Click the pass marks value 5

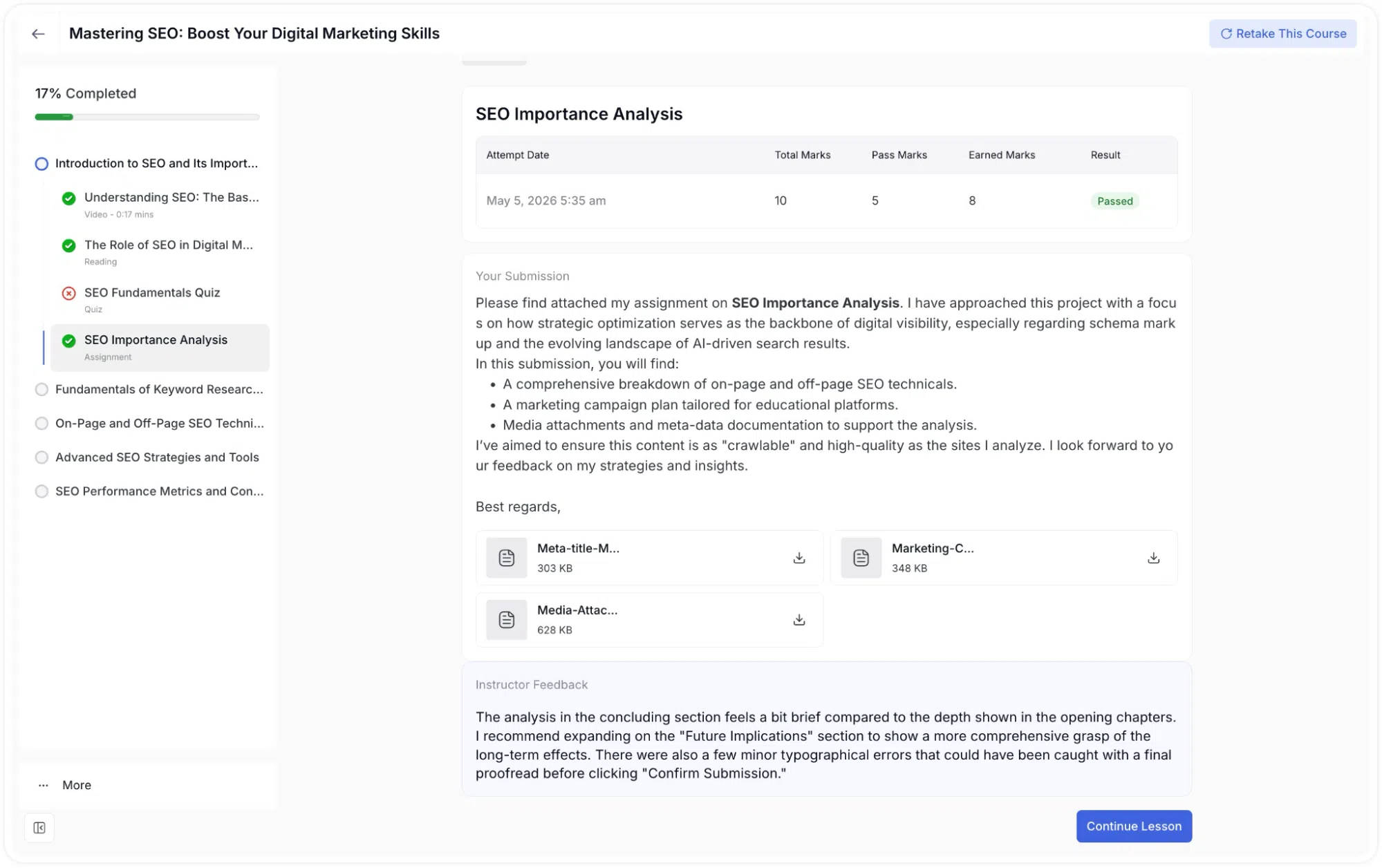[875, 200]
